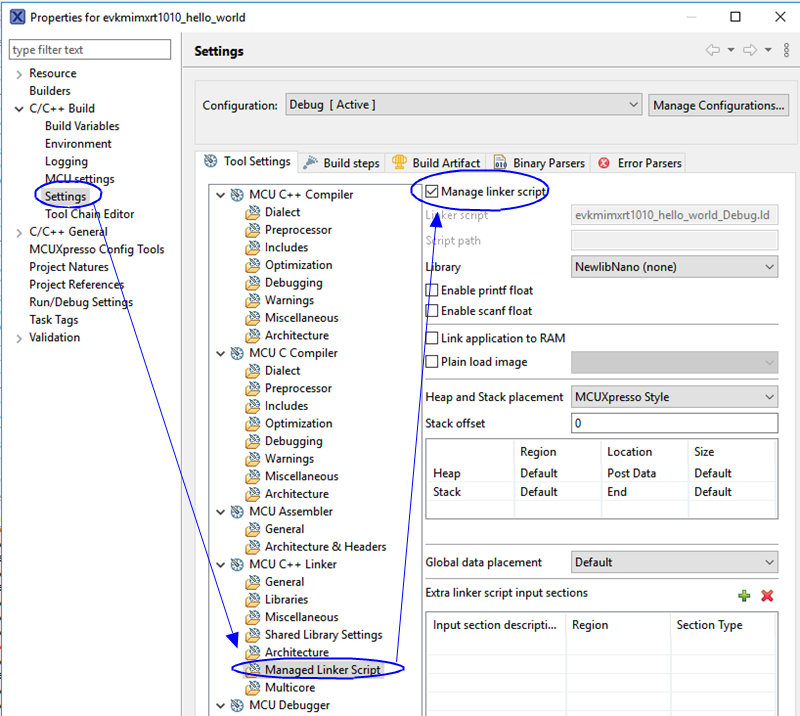The height and width of the screenshot is (716, 800).
Task: Click the Debugging icon under MCU C Compiler
Action: tap(253, 441)
